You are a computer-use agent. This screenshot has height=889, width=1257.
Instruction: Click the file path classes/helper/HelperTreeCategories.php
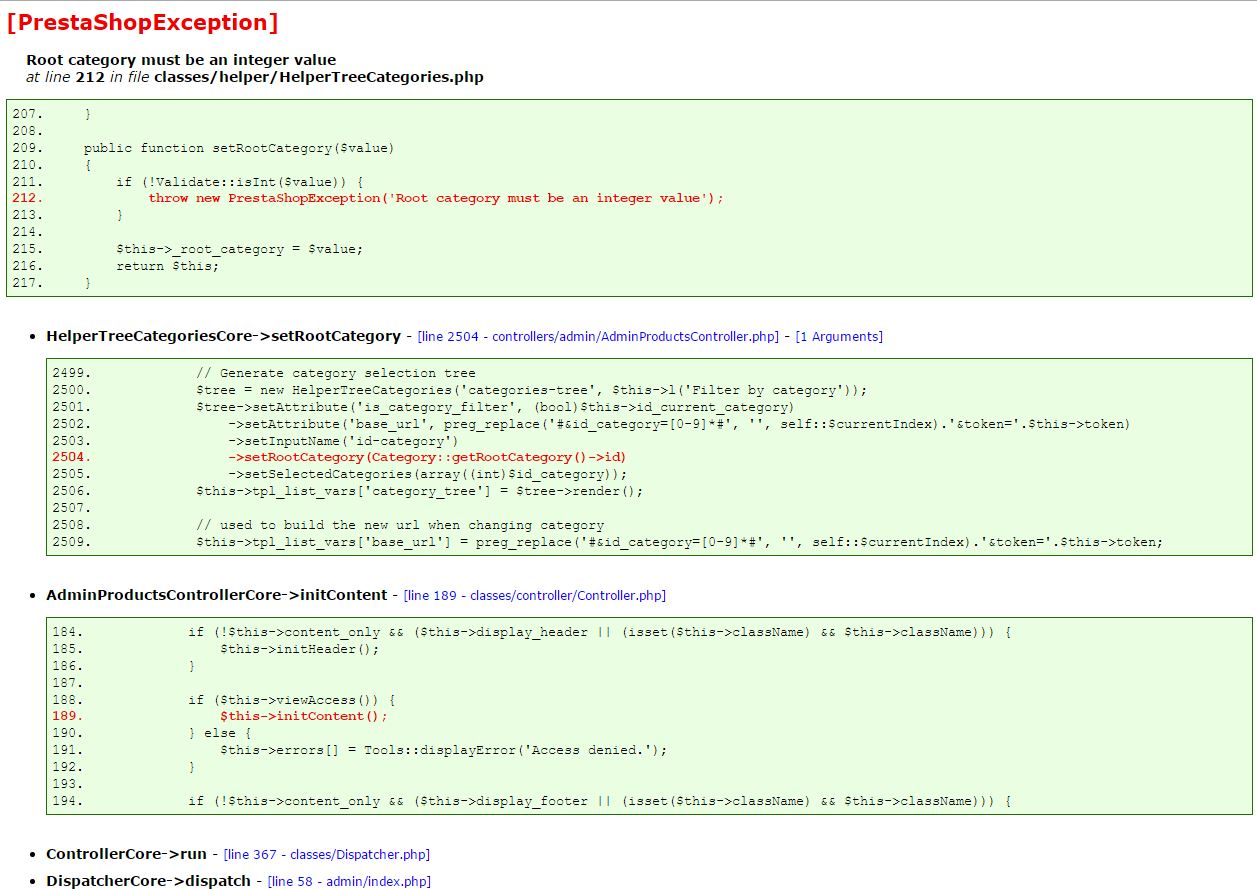tap(318, 77)
